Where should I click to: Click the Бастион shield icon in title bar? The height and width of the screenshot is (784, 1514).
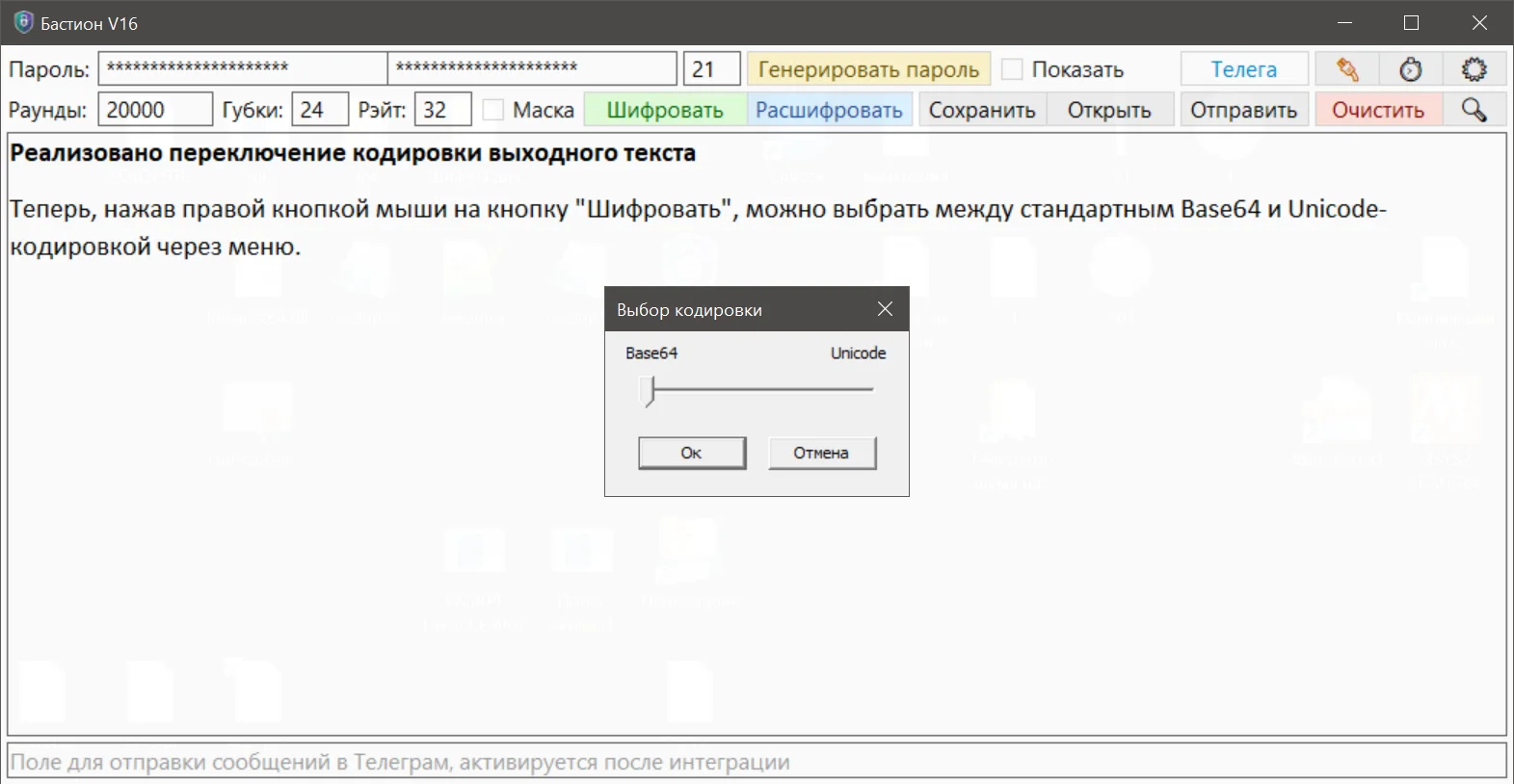23,23
